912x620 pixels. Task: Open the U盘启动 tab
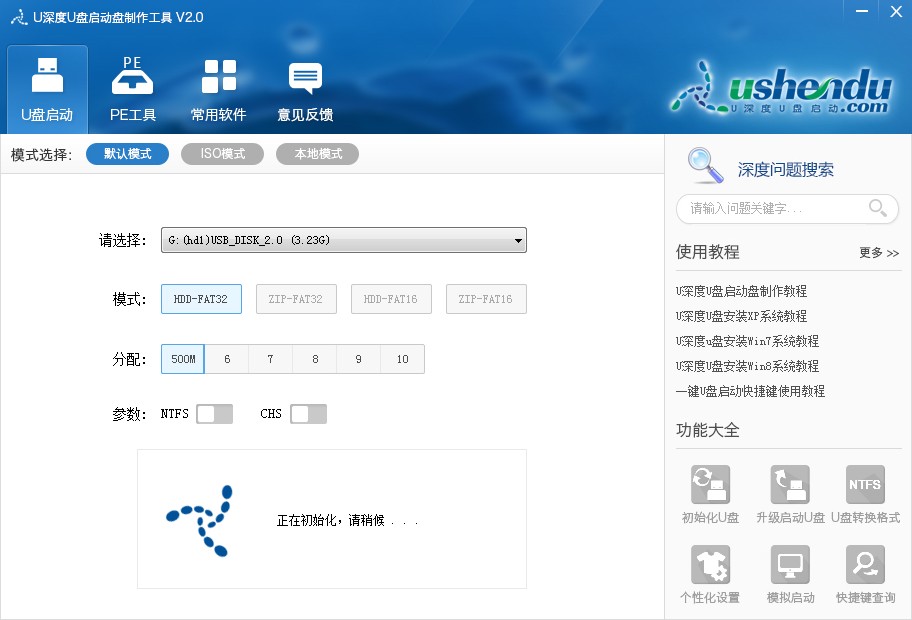(47, 90)
